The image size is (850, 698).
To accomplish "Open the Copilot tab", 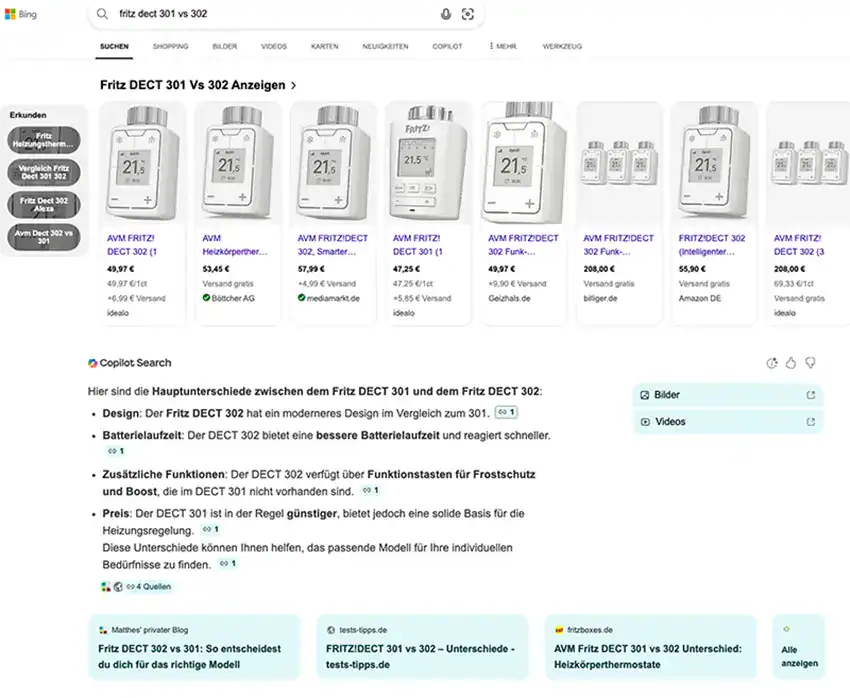I will 447,47.
